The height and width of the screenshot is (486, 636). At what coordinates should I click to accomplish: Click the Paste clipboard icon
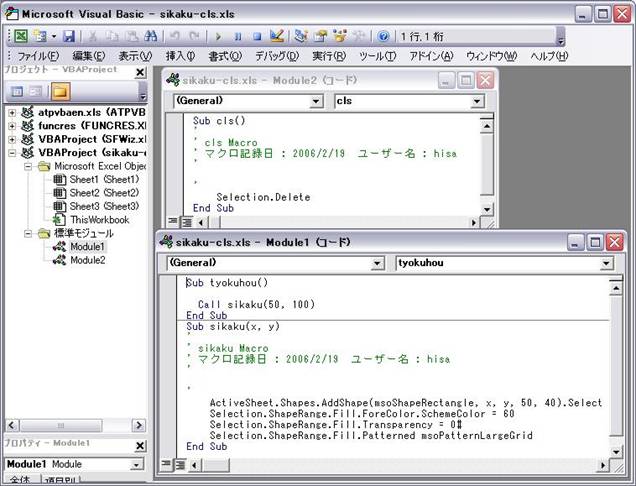point(131,37)
